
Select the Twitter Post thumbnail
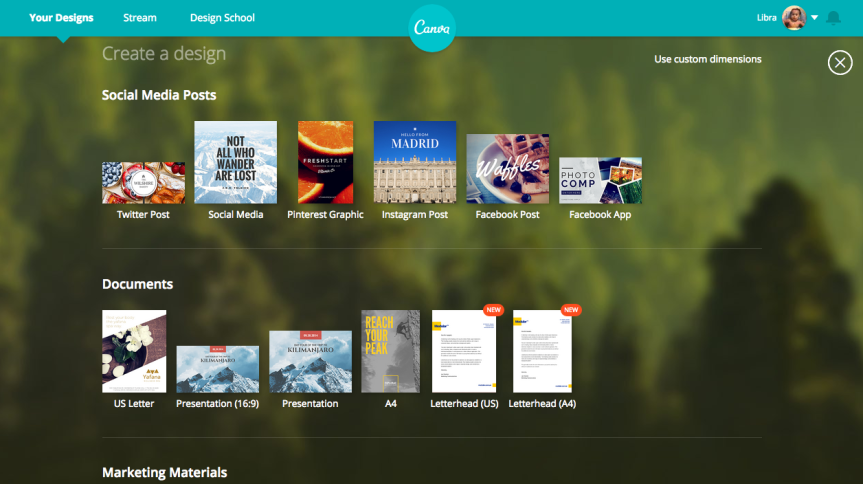[144, 183]
